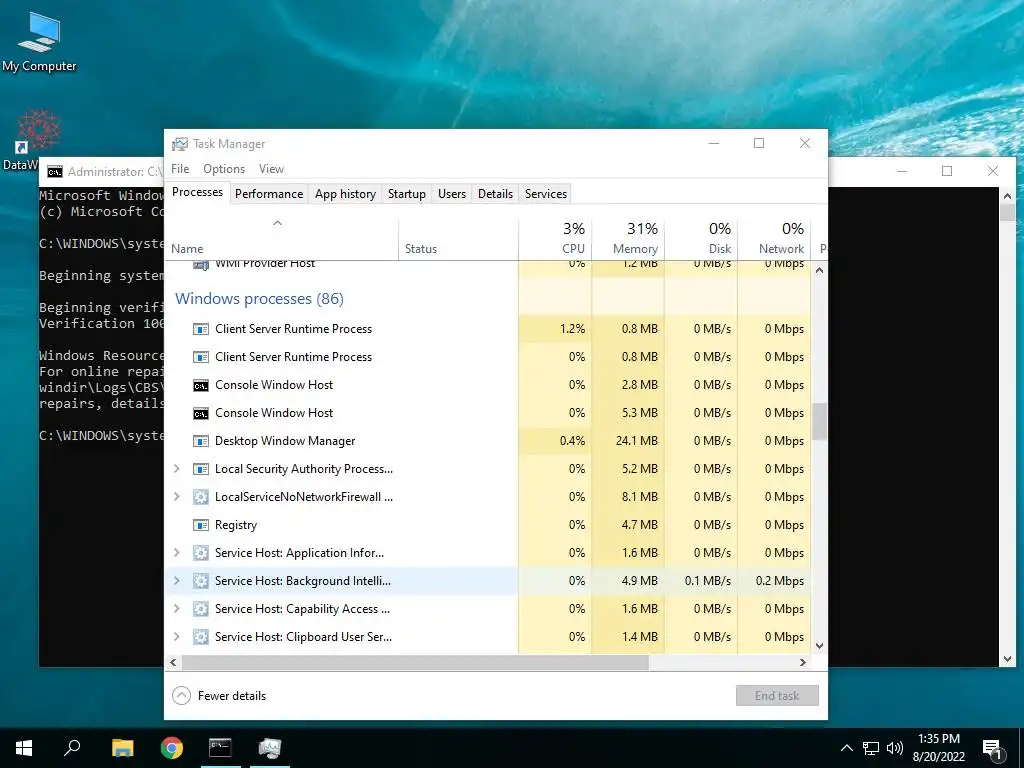
Task: Maximize the Command Prompt window
Action: click(947, 171)
